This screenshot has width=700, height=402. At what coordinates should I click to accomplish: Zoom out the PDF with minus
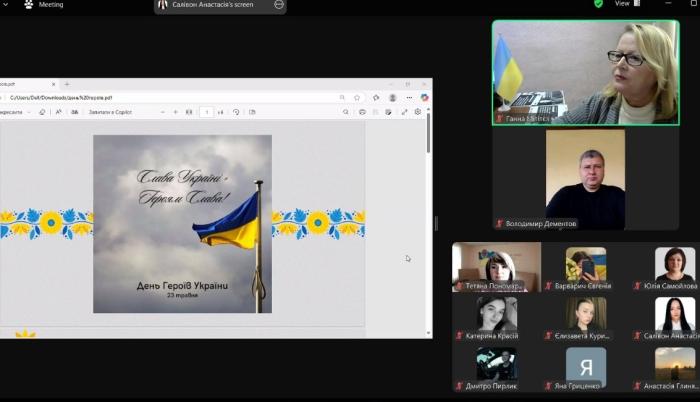point(162,112)
